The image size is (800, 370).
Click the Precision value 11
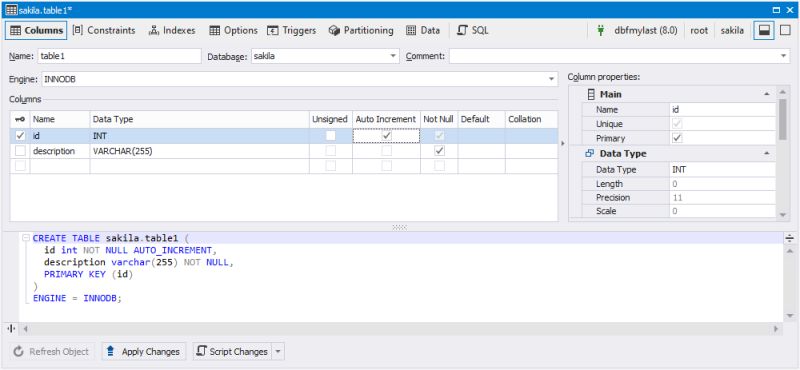point(722,198)
